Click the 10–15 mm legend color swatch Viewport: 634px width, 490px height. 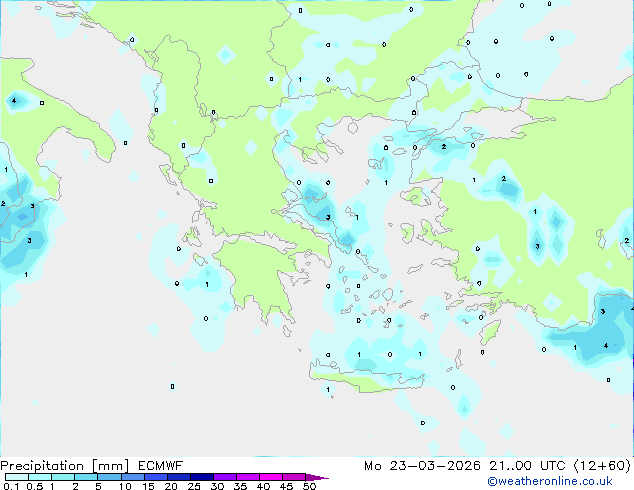[x=132, y=477]
